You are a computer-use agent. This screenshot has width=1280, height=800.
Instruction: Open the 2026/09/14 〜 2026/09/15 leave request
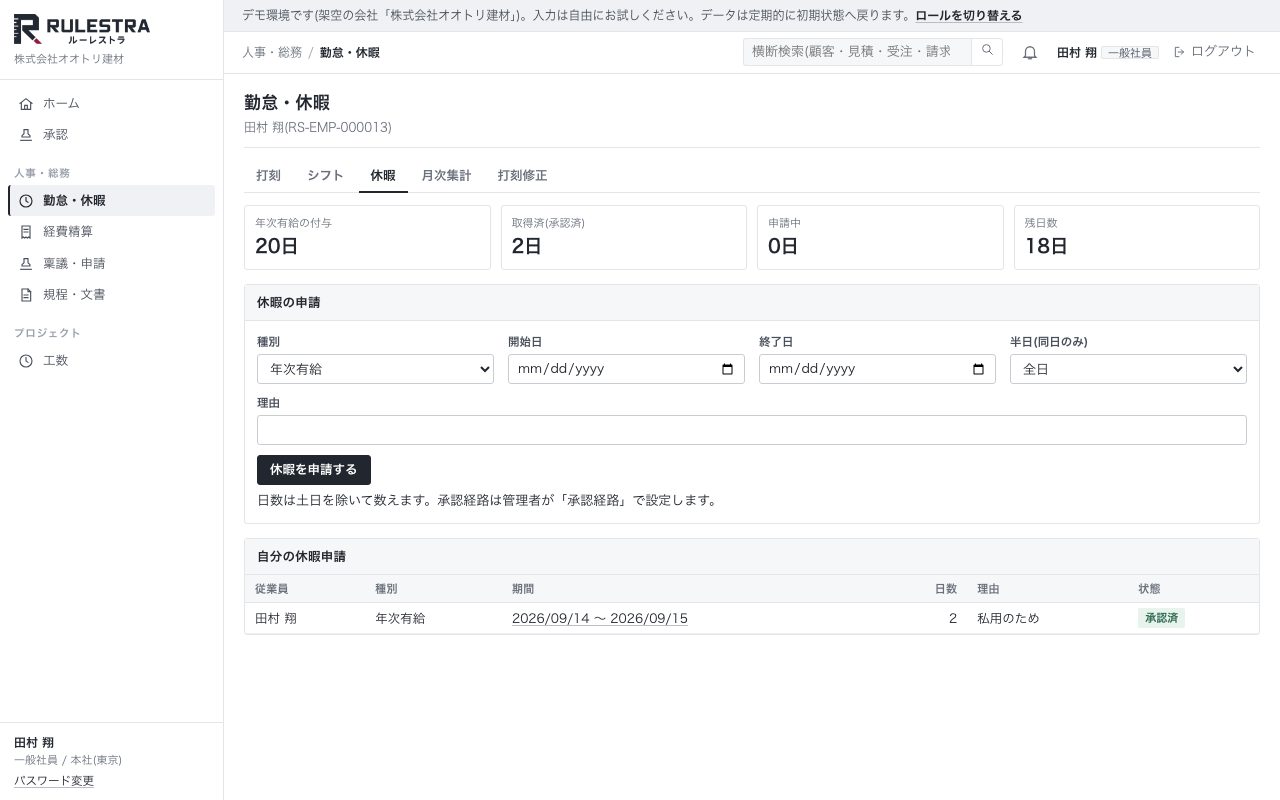tap(599, 619)
